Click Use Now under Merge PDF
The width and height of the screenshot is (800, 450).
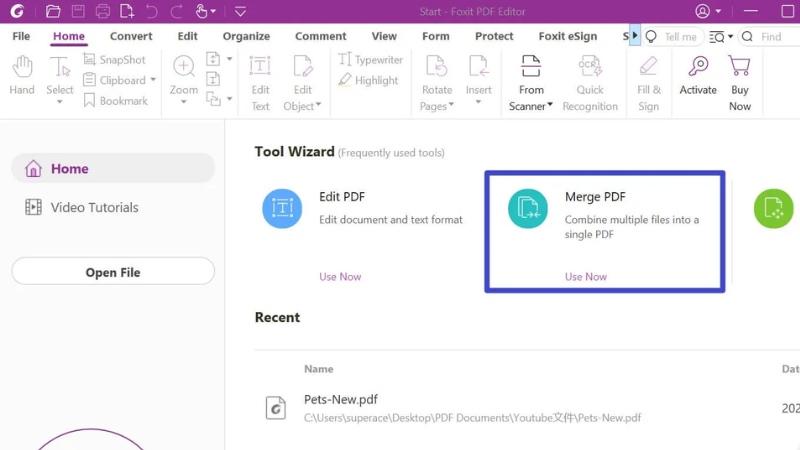586,277
